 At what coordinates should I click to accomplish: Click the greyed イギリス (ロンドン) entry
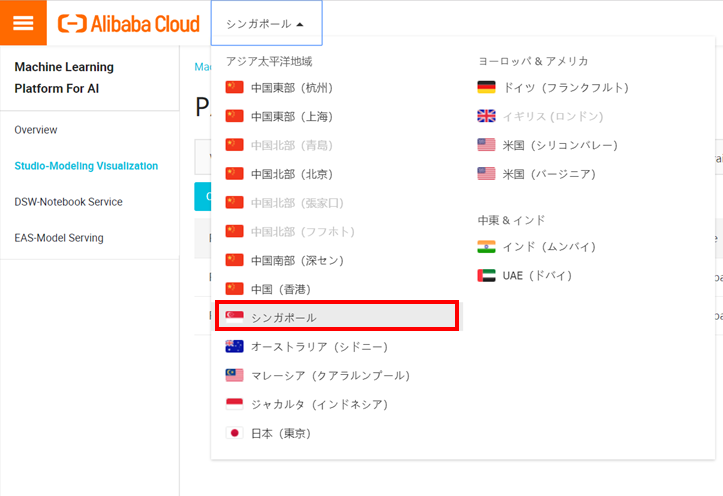[552, 117]
